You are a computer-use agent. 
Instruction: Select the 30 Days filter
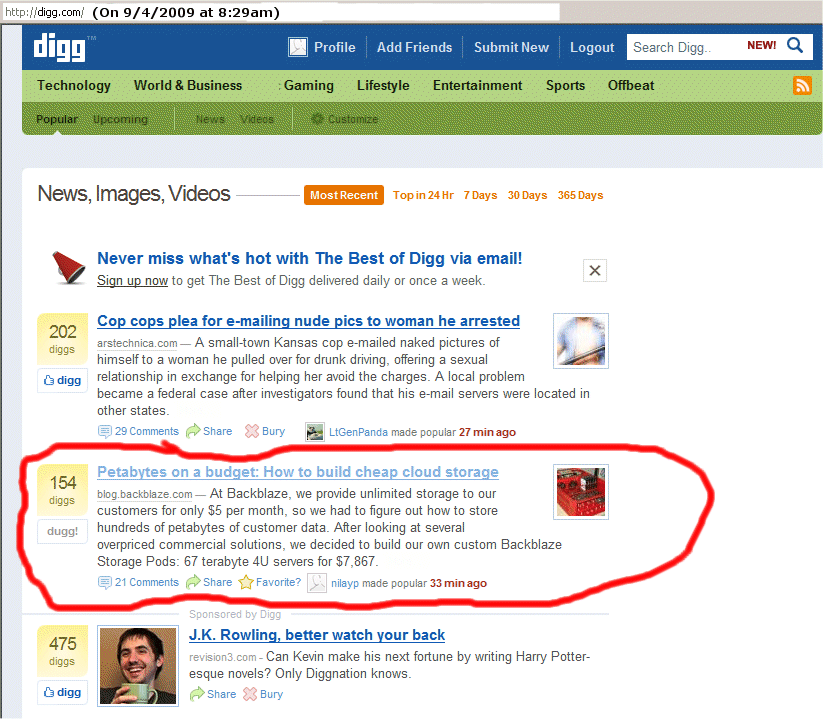(527, 195)
